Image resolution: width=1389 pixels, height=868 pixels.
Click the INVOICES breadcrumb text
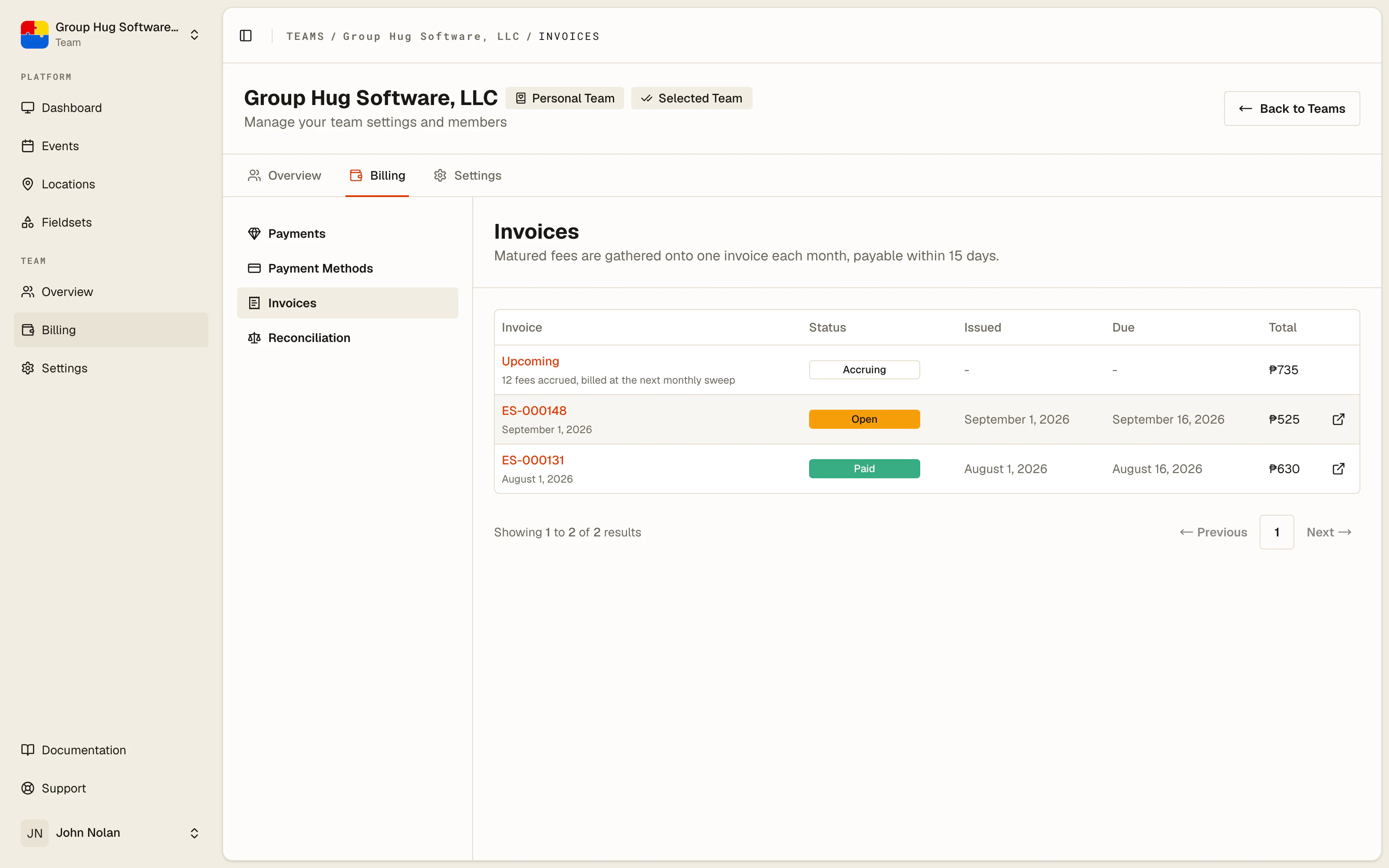tap(569, 36)
